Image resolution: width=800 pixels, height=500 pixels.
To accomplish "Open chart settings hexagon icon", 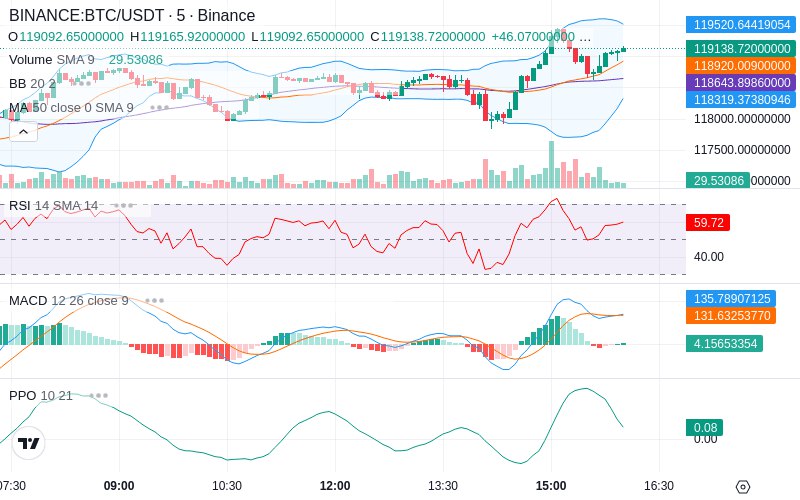I will 742,486.
